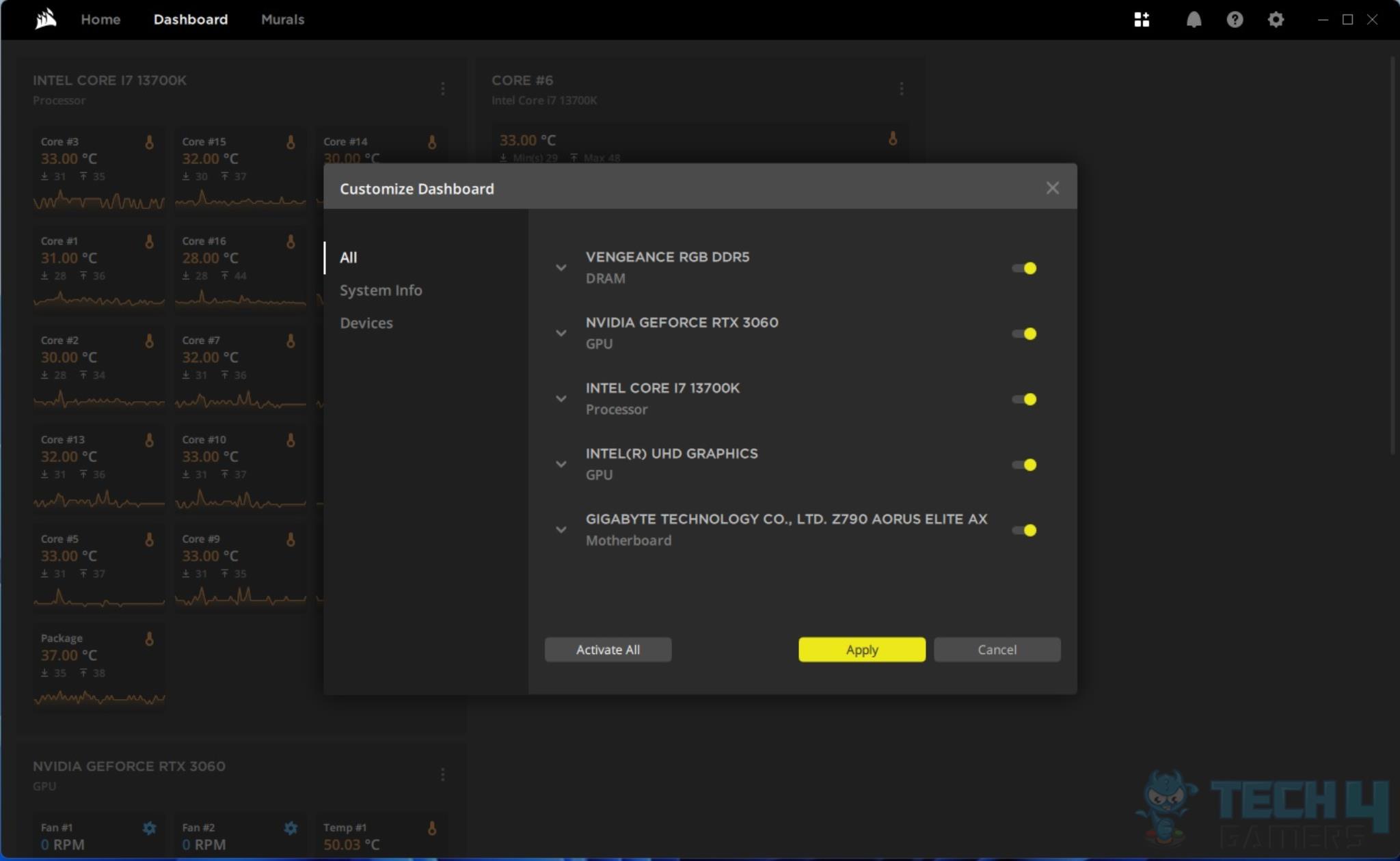Screen dimensions: 1400x861
Task: Click gear icon on Fan #1 tile
Action: click(x=149, y=828)
